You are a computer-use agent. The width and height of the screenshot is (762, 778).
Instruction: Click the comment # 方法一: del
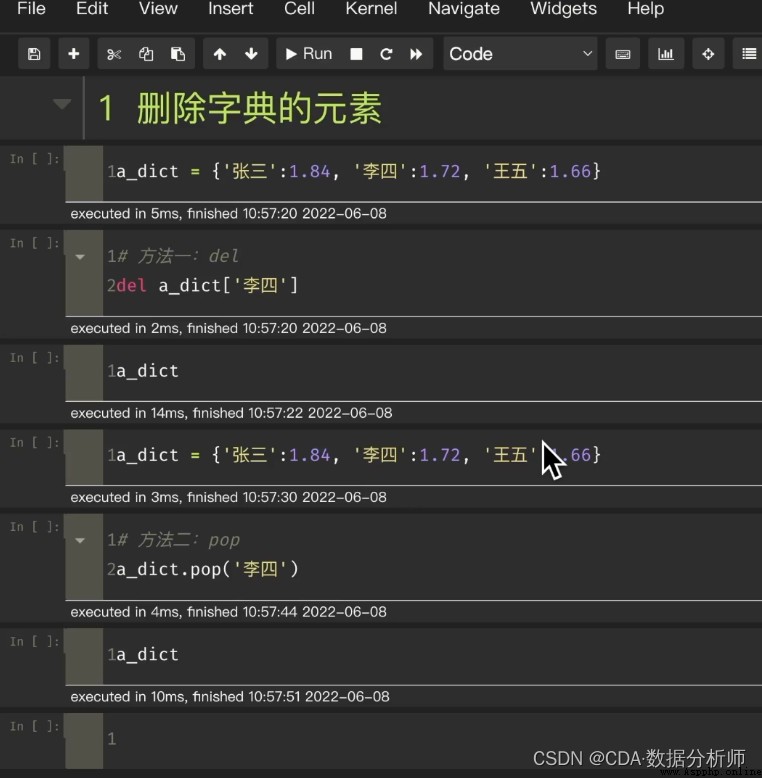[178, 257]
